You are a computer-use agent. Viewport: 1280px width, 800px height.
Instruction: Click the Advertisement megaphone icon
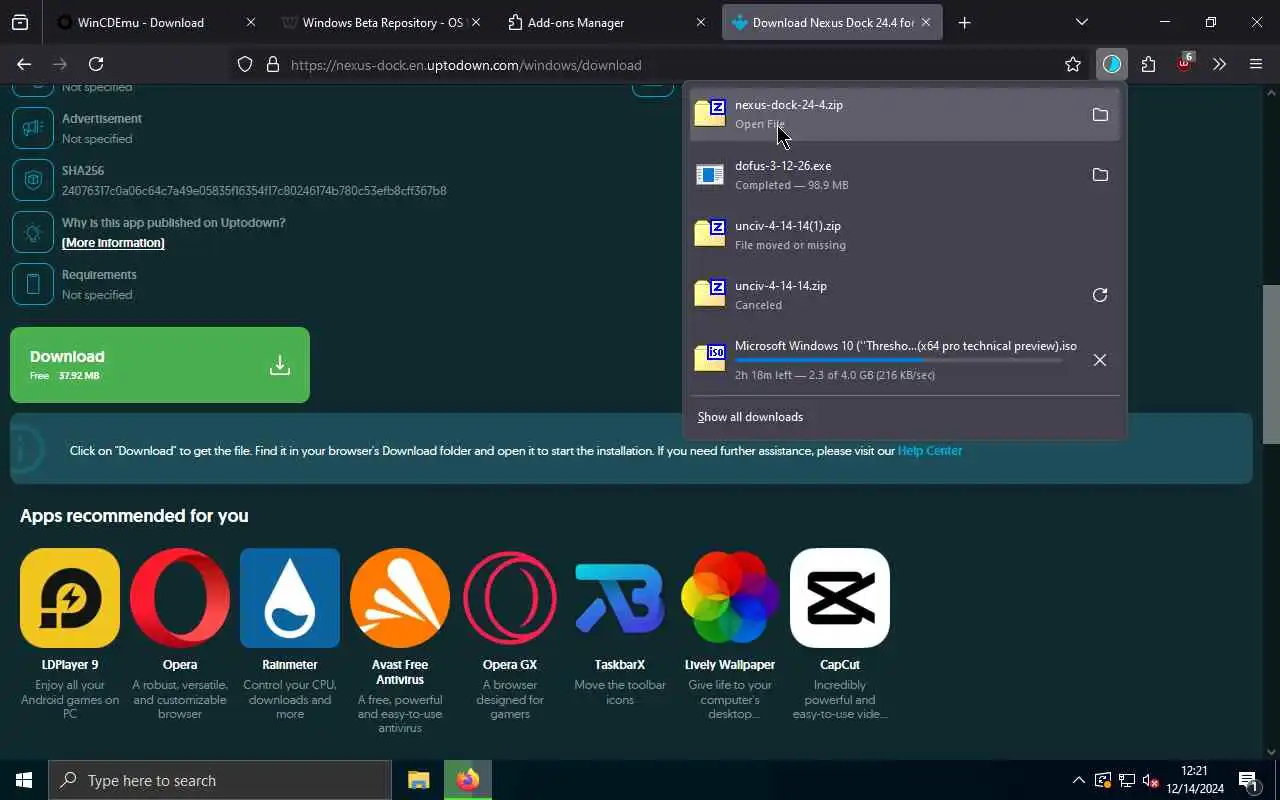[33, 128]
